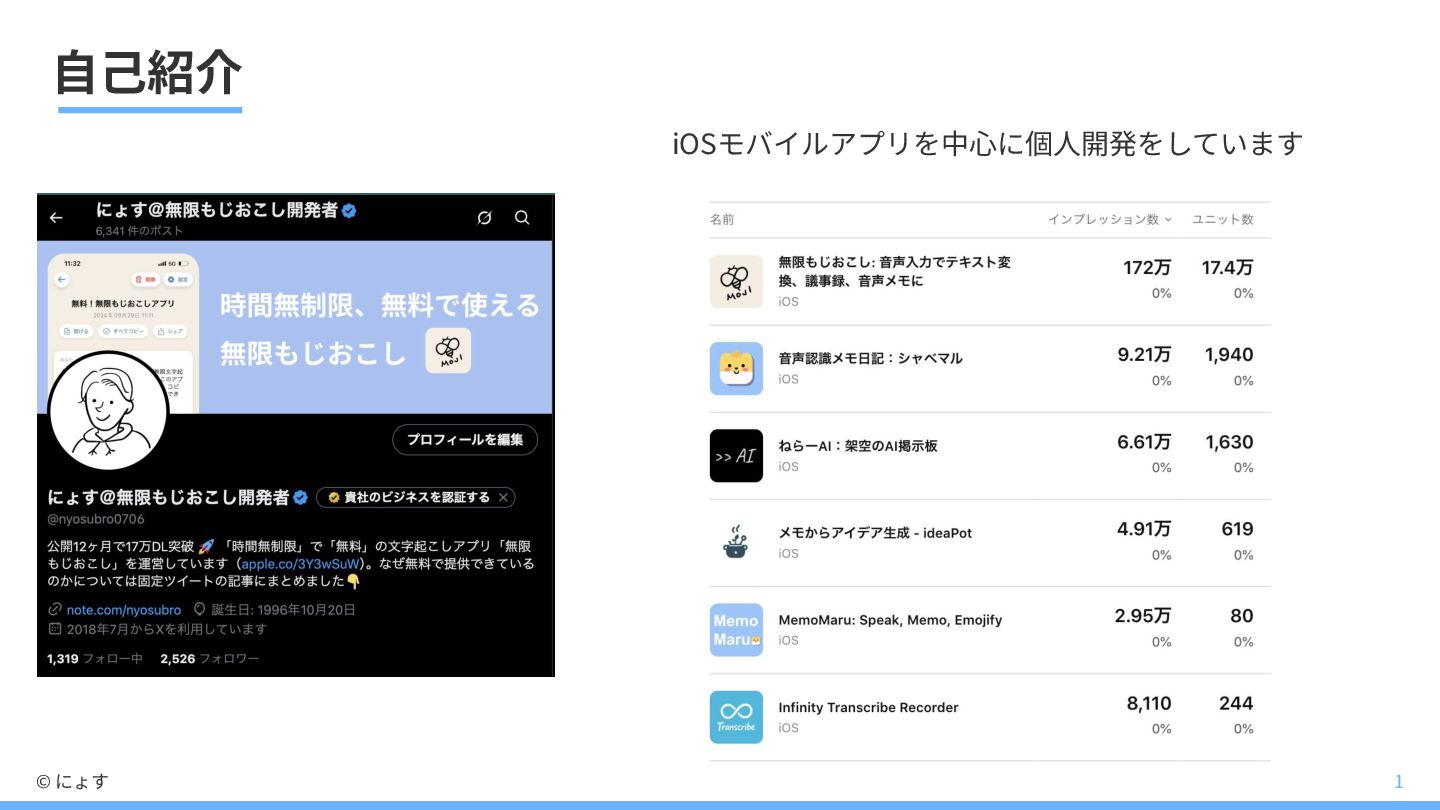1440x810 pixels.
Task: Click the @nyosubro0706 handle
Action: pos(96,519)
